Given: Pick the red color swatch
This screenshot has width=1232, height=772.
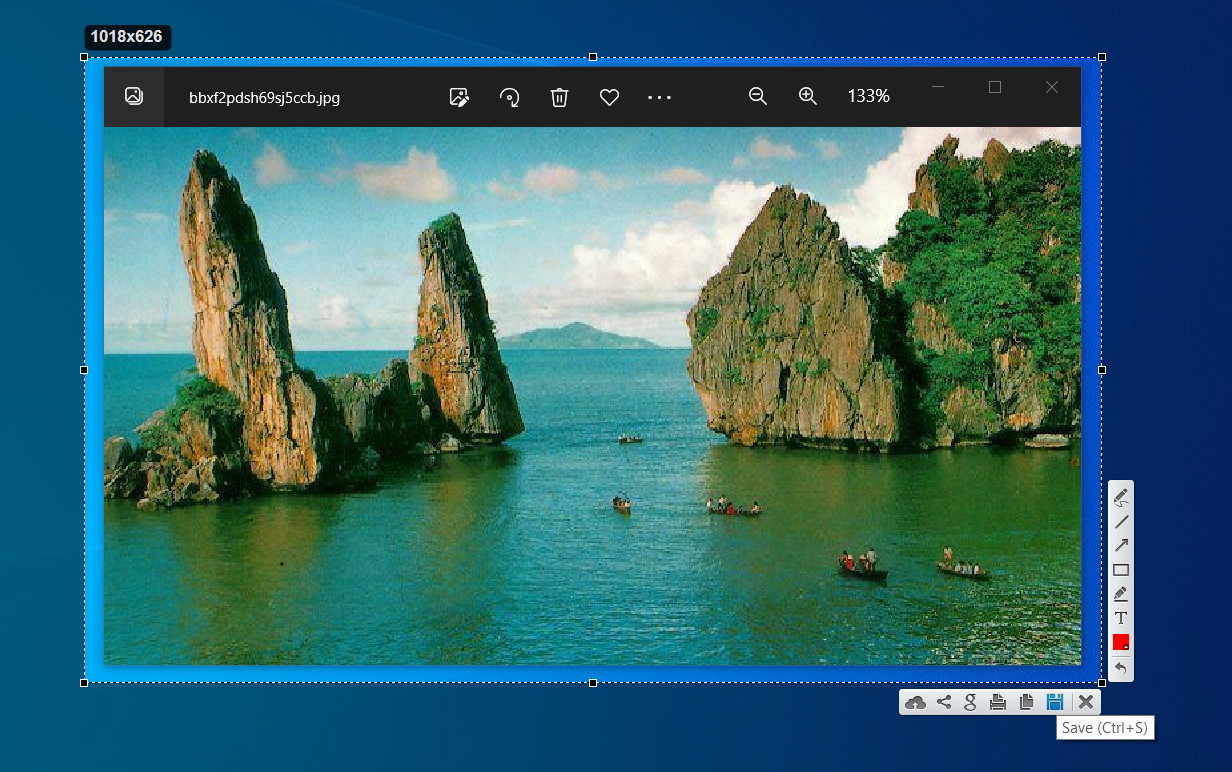Looking at the screenshot, I should tap(1121, 642).
